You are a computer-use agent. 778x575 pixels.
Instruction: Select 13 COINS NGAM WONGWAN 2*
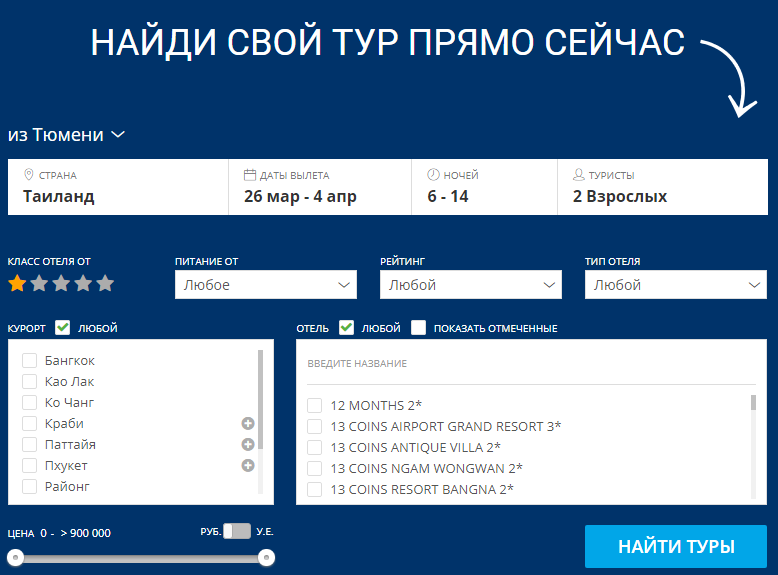click(315, 468)
